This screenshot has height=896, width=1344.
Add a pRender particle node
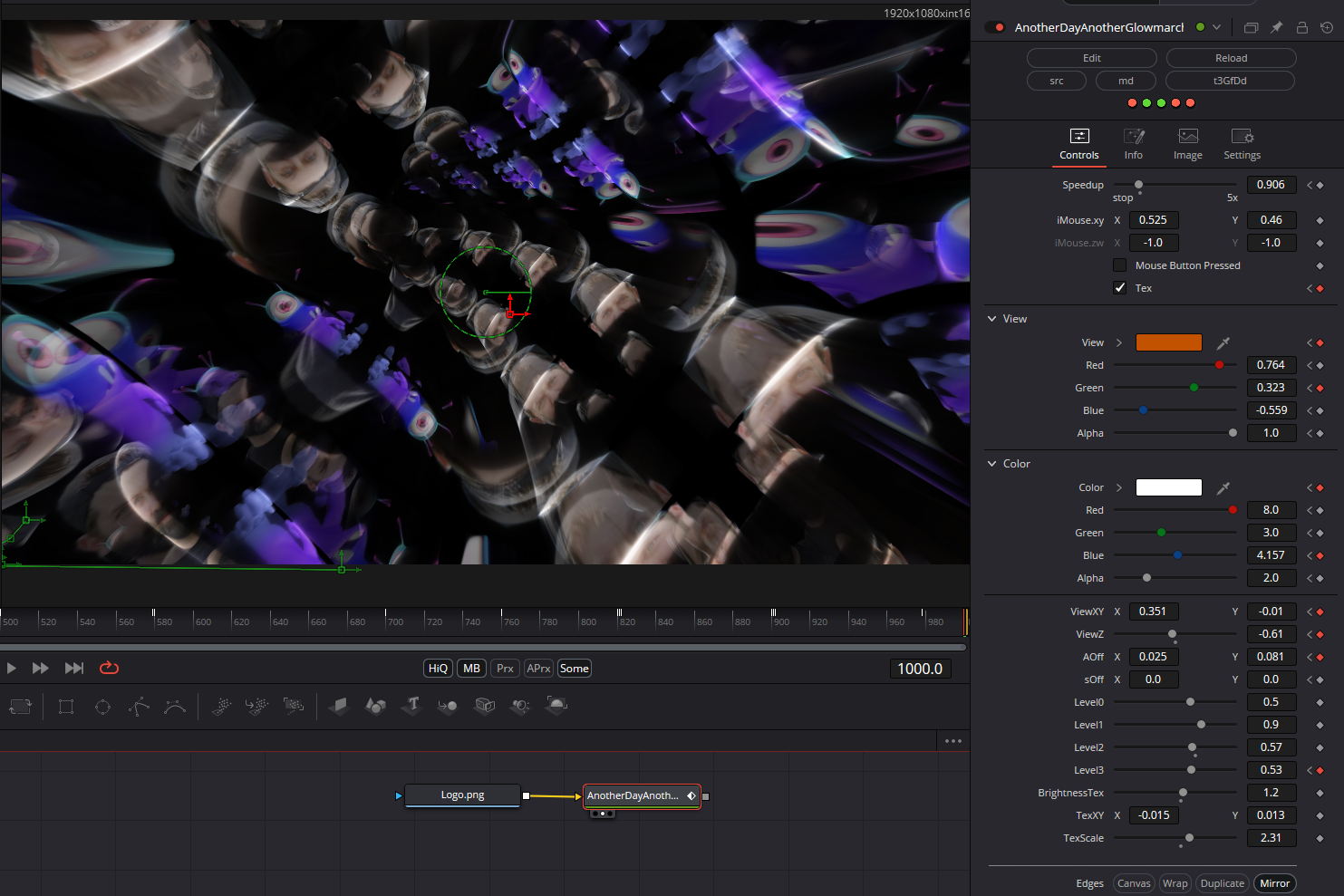point(293,706)
